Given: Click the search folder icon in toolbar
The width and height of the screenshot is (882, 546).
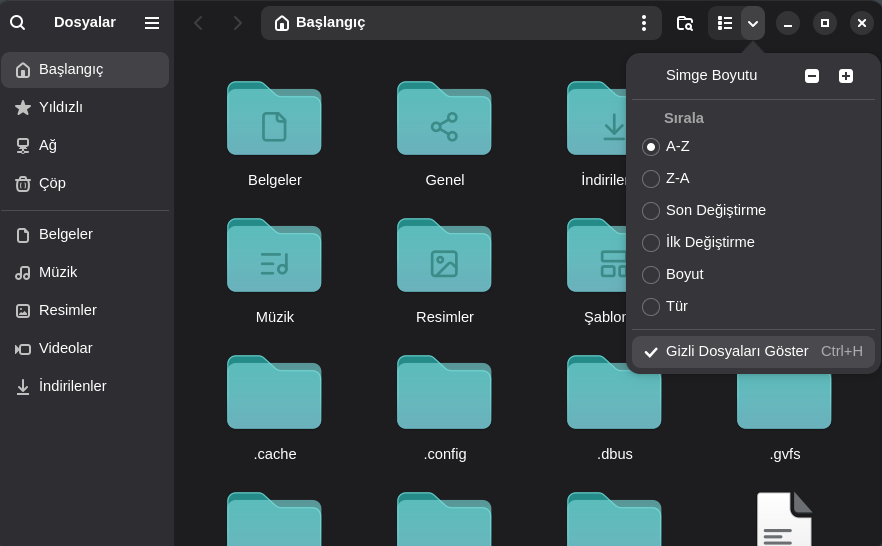Looking at the screenshot, I should tap(685, 23).
